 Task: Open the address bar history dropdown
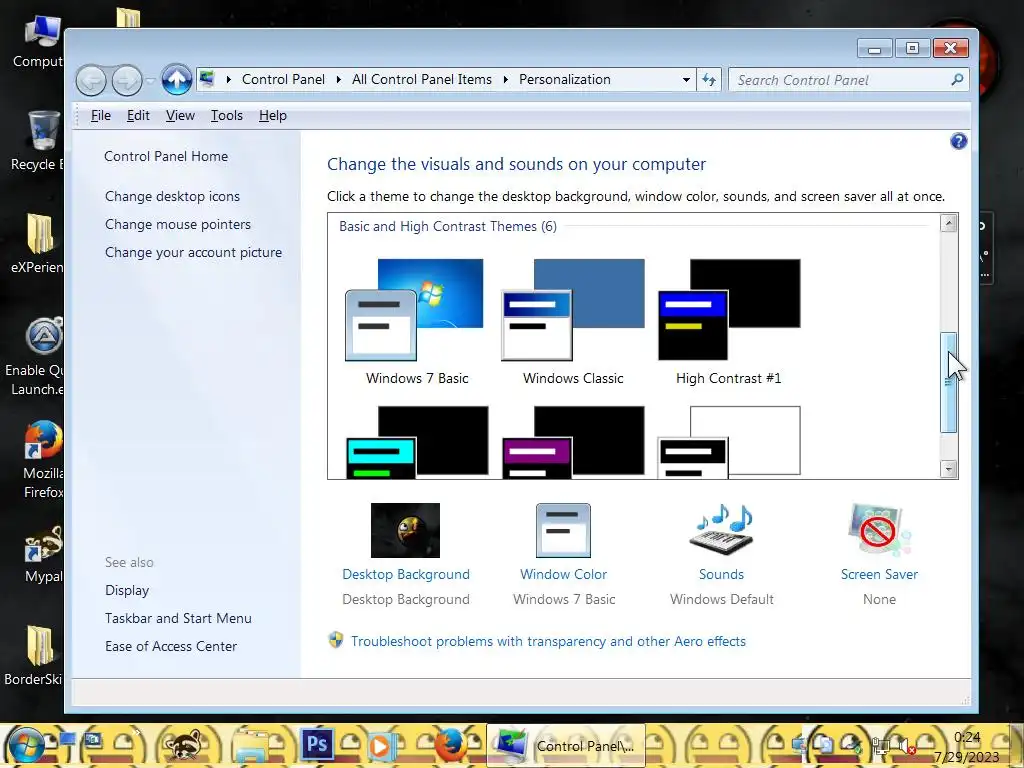(686, 80)
